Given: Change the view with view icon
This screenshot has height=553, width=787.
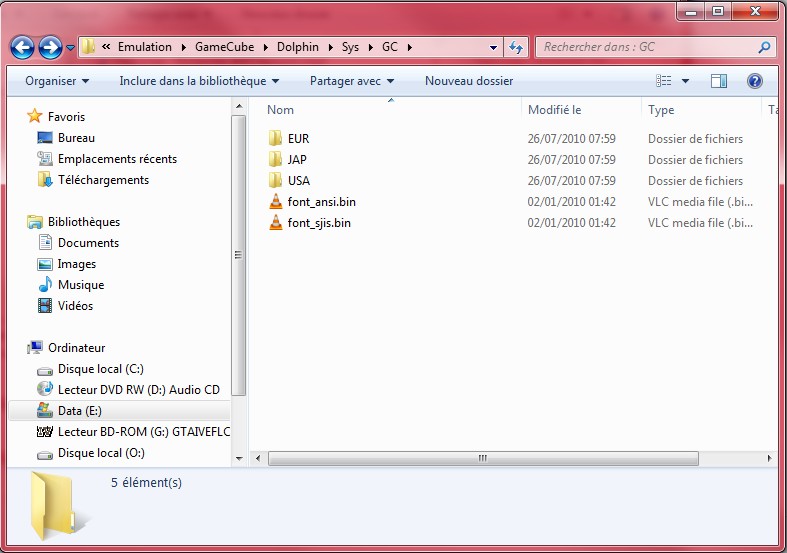Looking at the screenshot, I should pos(664,81).
